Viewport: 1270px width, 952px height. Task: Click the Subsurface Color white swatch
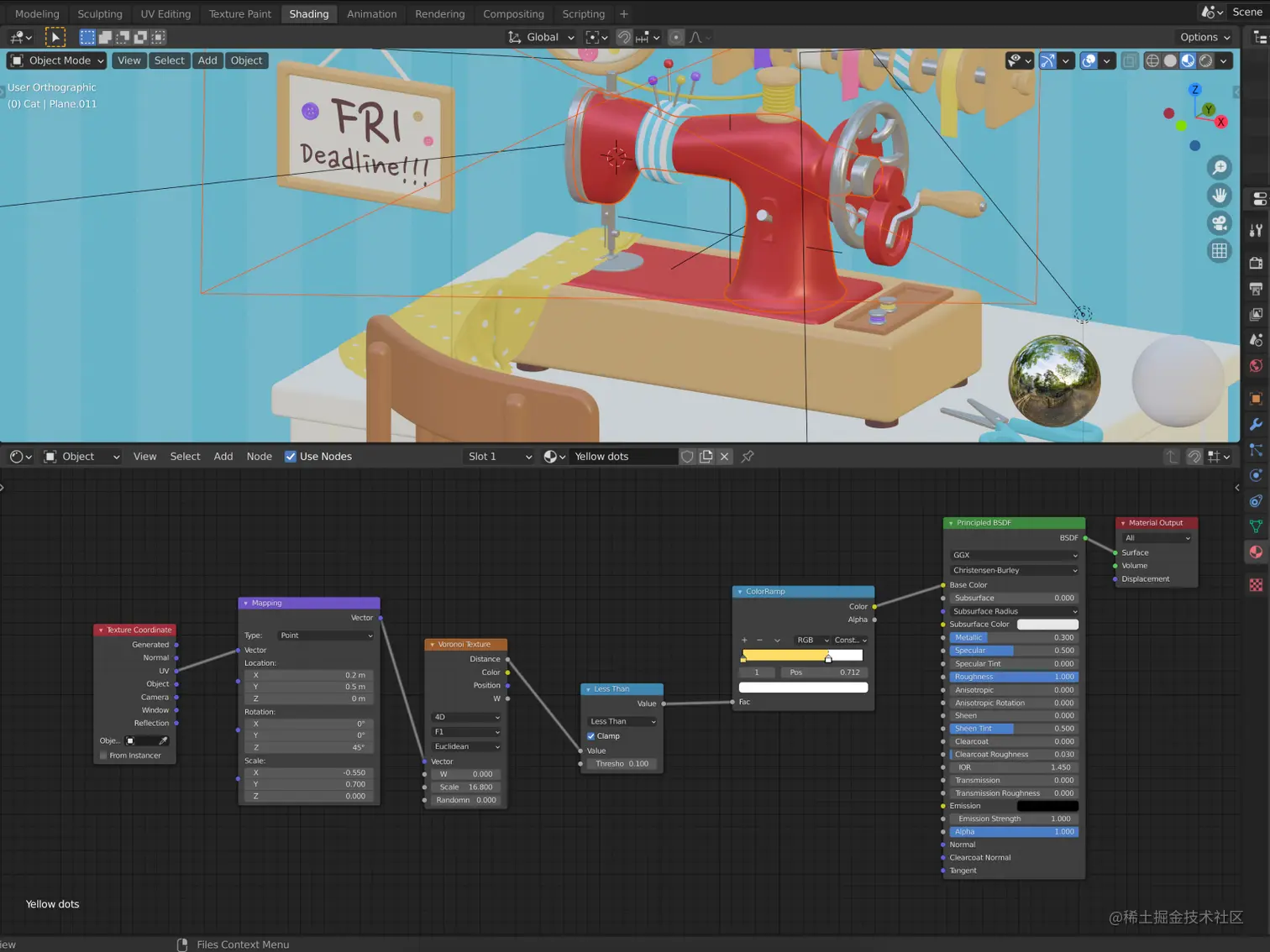1047,625
